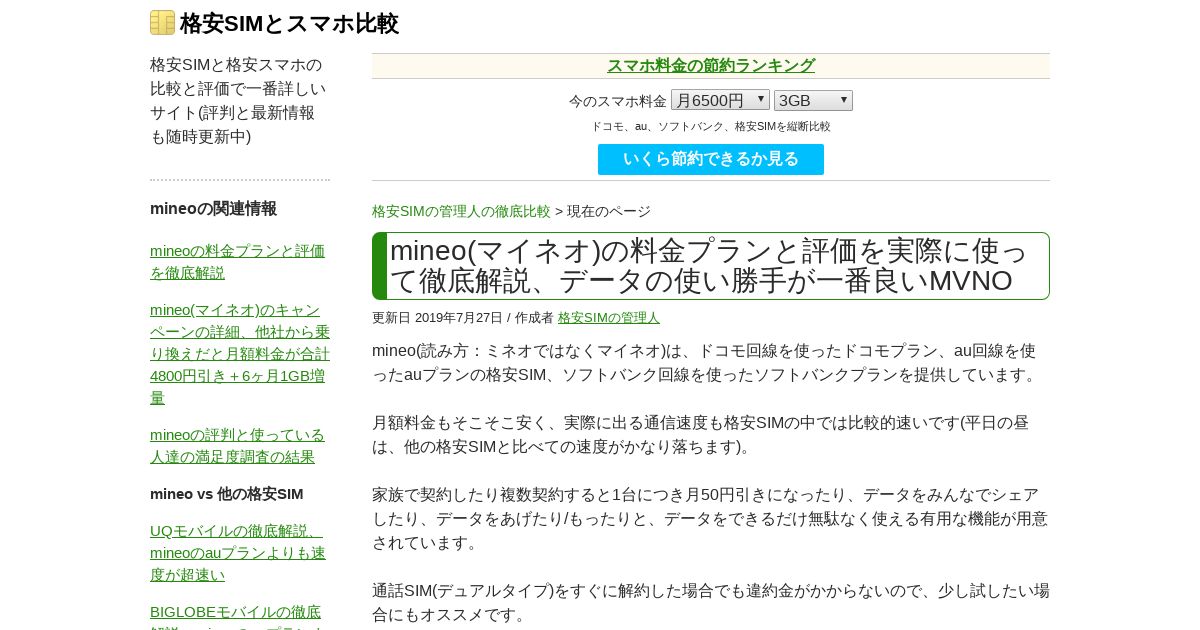Screen dimensions: 1200x630
Task: Click the 現在のページ breadcrumb text
Action: point(609,211)
